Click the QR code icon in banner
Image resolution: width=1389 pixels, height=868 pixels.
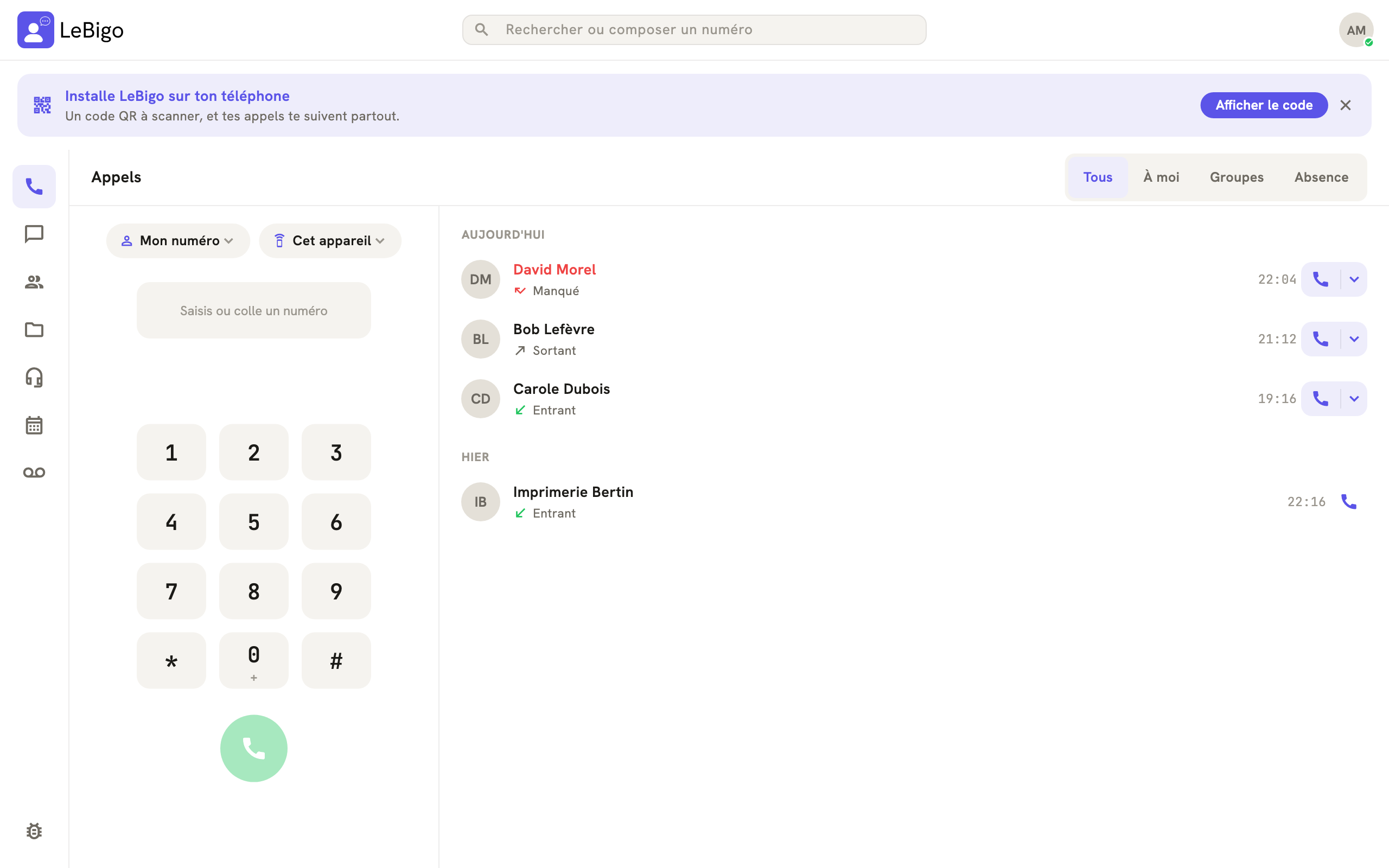pyautogui.click(x=42, y=105)
